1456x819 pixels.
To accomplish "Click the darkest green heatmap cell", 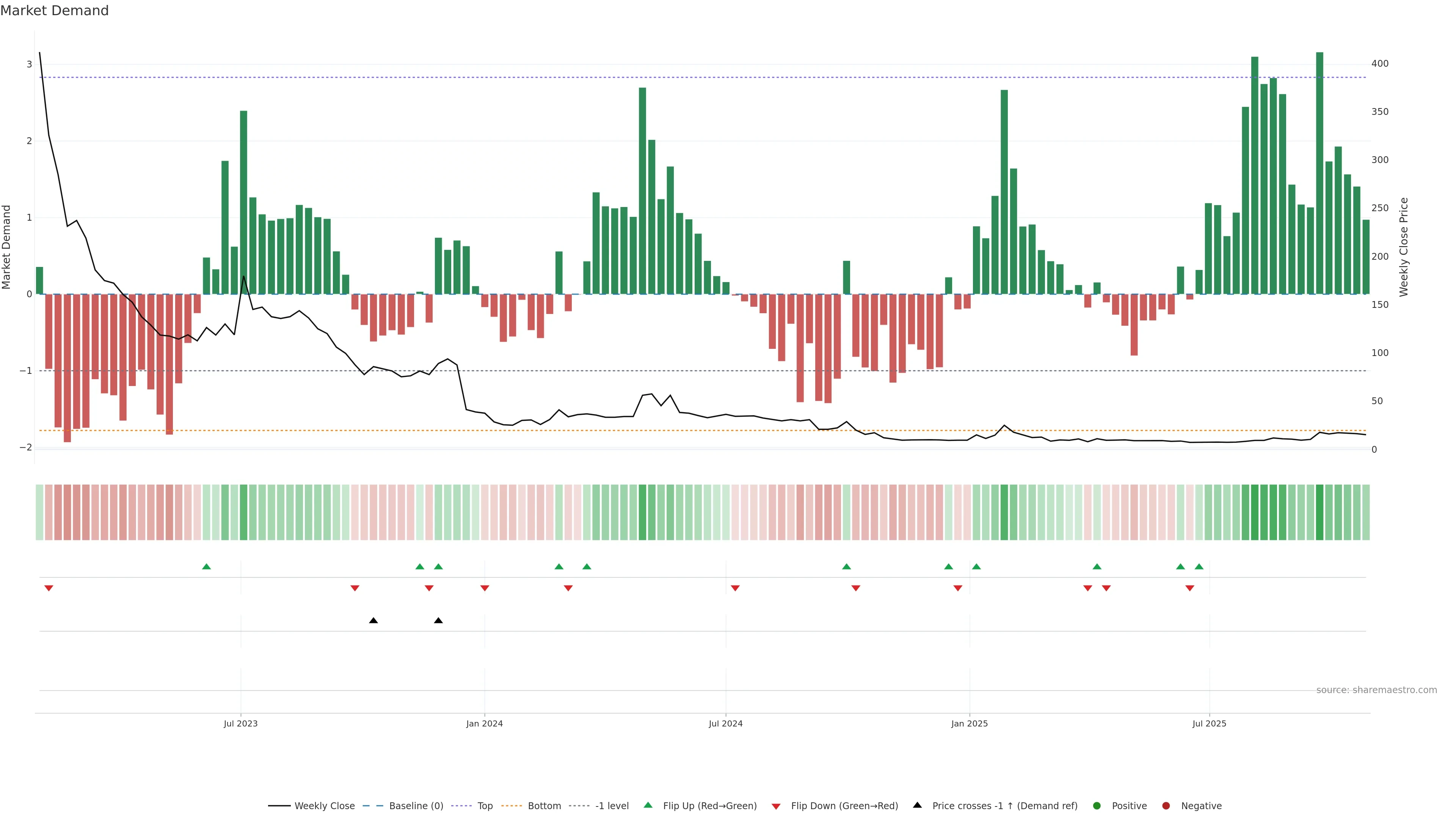I will [x=1320, y=512].
